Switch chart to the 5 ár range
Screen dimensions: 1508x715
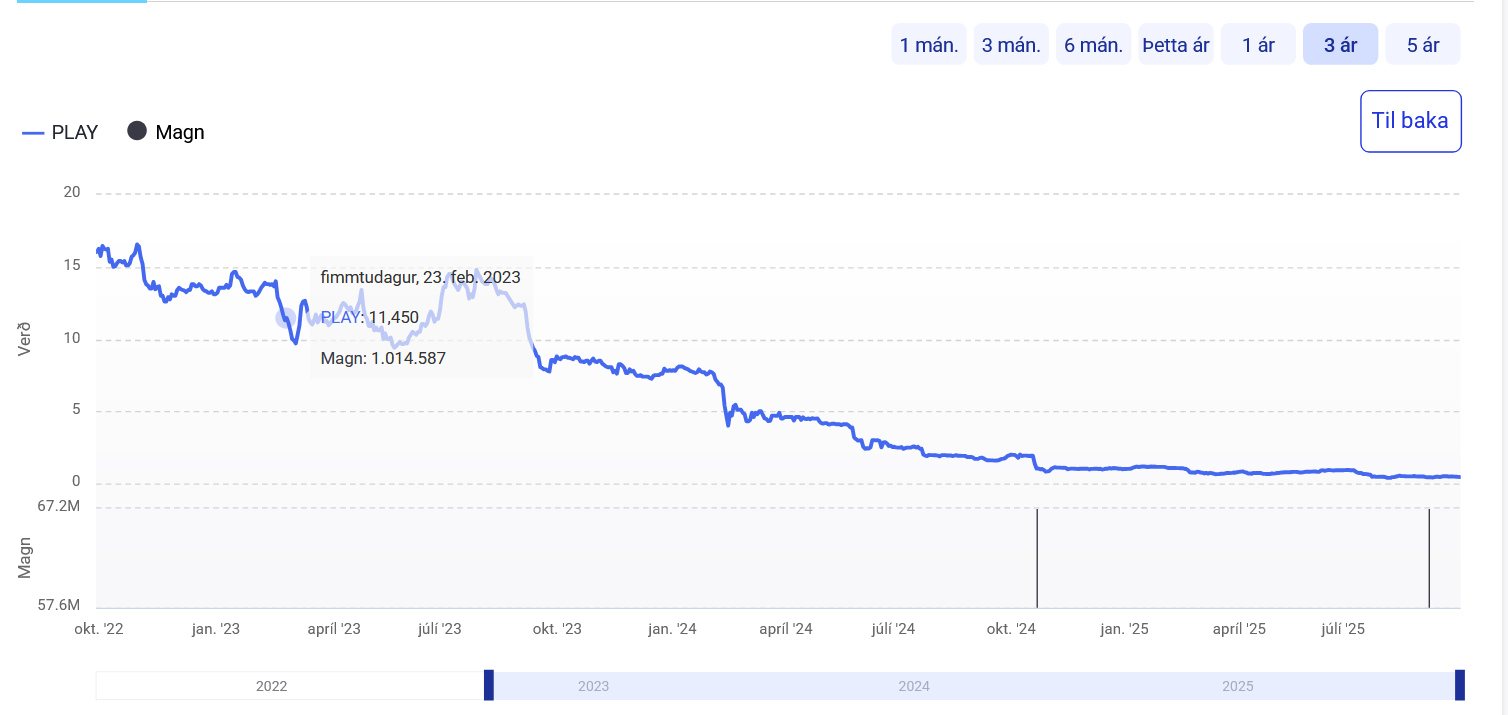click(x=1422, y=45)
